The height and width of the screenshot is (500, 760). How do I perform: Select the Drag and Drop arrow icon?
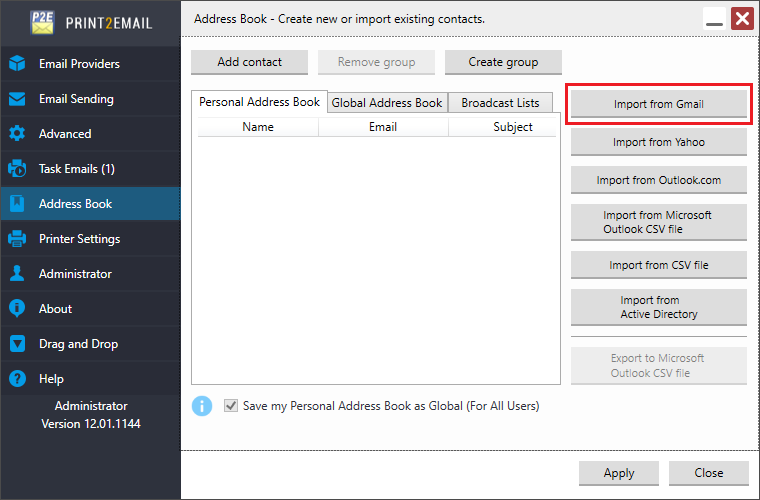coord(17,344)
